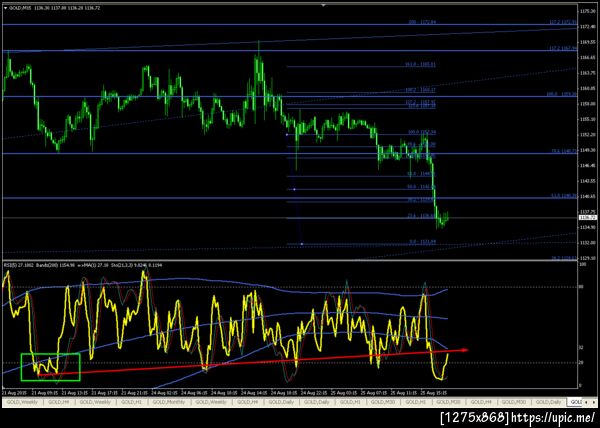
Task: Click the tab strip's left scroll arrow
Action: [x=586, y=402]
